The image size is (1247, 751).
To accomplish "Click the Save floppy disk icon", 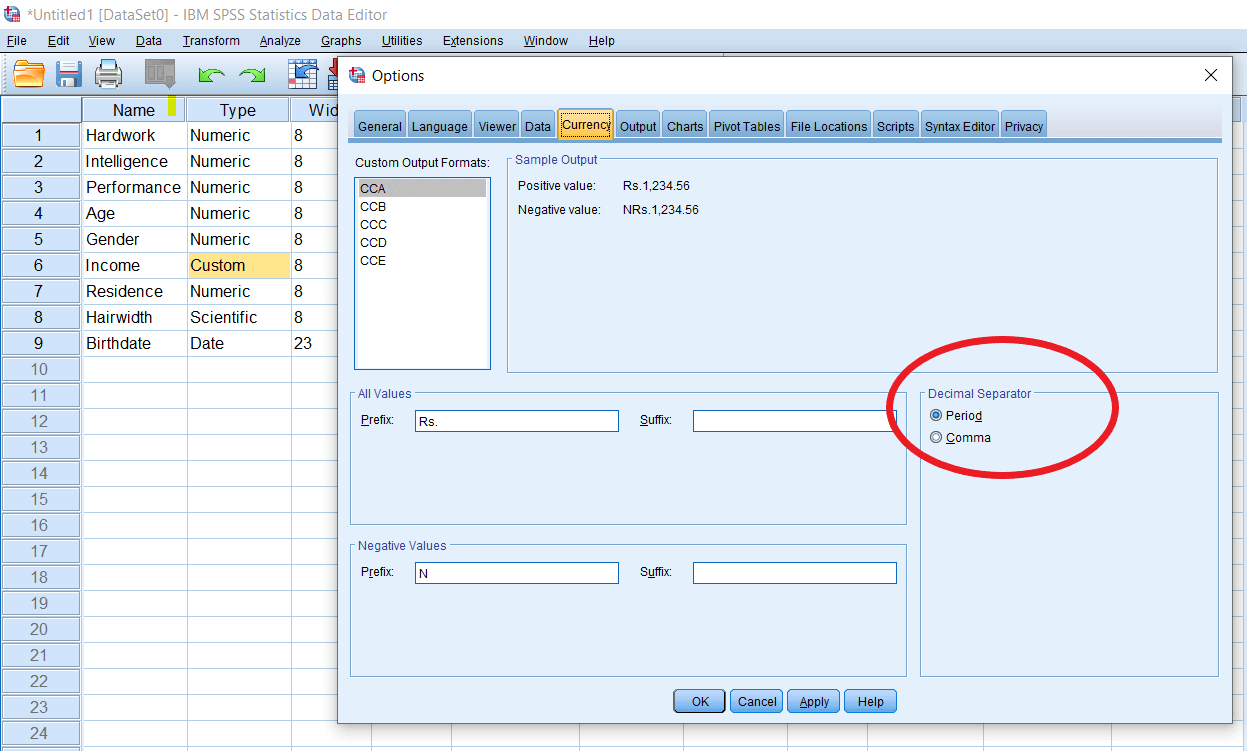I will [68, 75].
